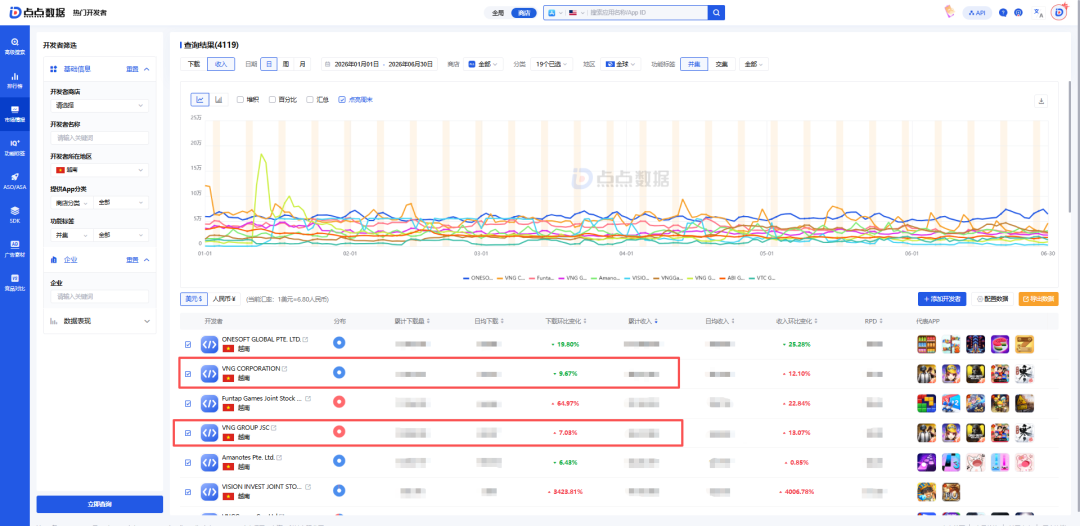Open the 开发者所在地区 country dropdown

coord(99,170)
